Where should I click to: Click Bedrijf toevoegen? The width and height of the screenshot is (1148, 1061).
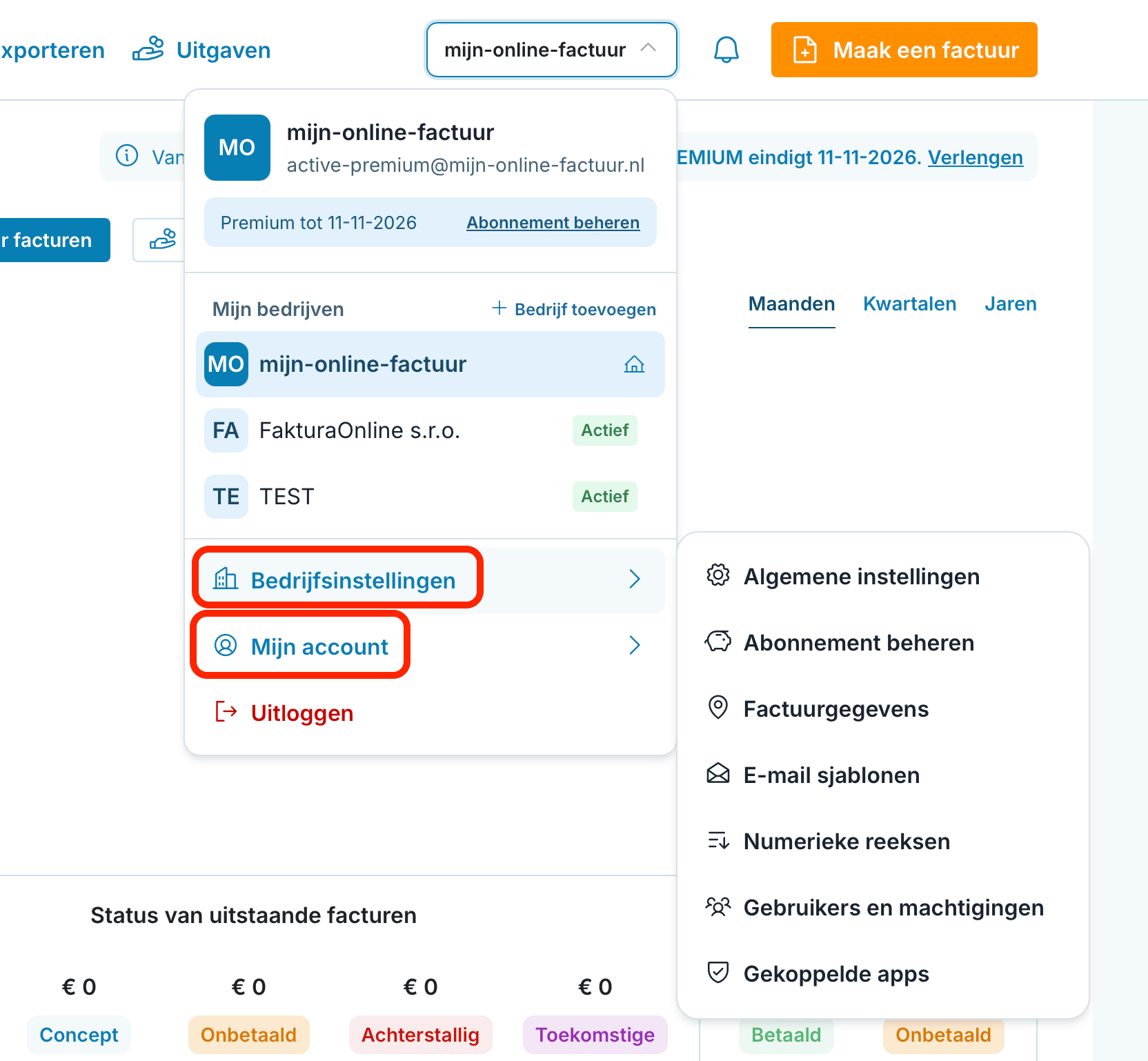[573, 309]
